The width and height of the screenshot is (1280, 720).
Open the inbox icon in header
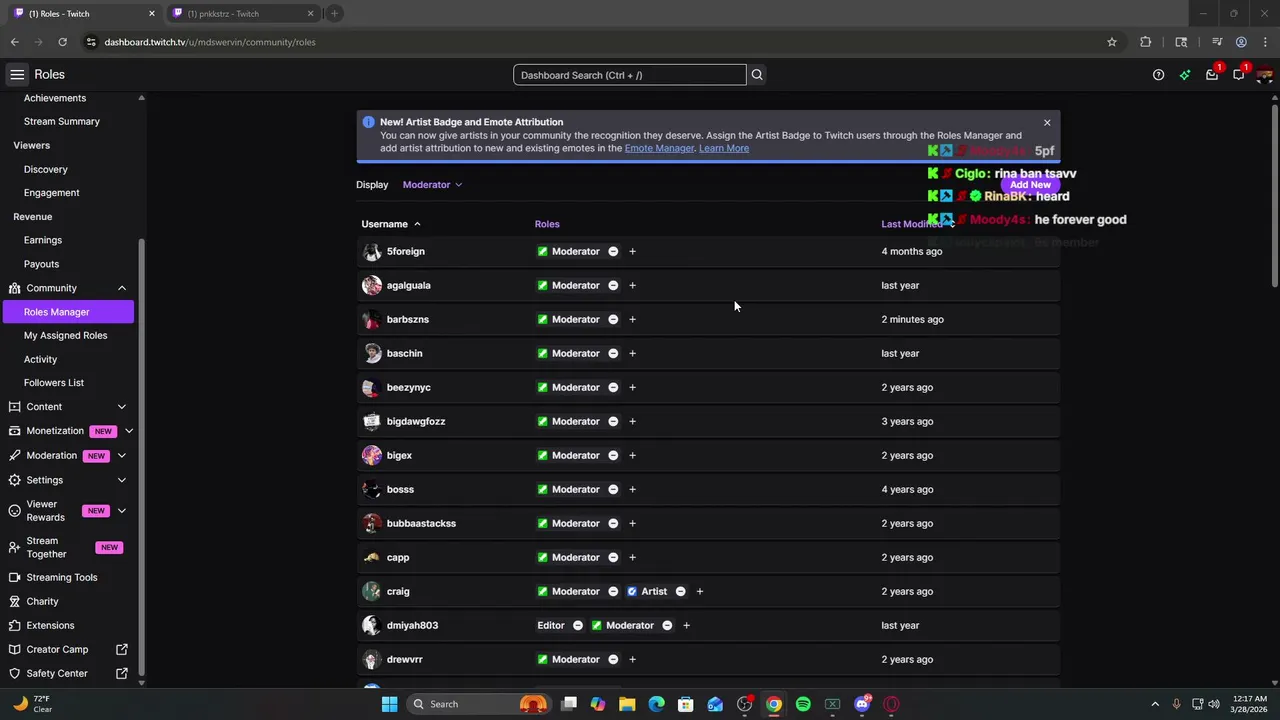pos(1212,75)
